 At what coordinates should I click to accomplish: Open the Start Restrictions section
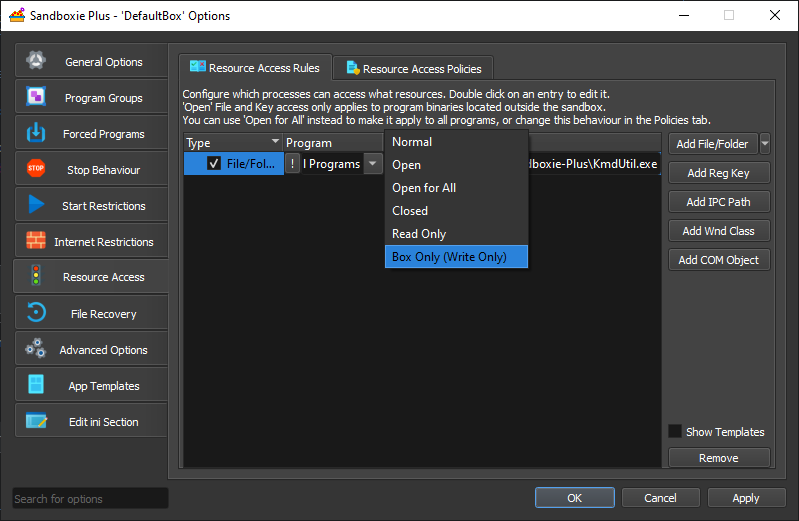coord(91,205)
